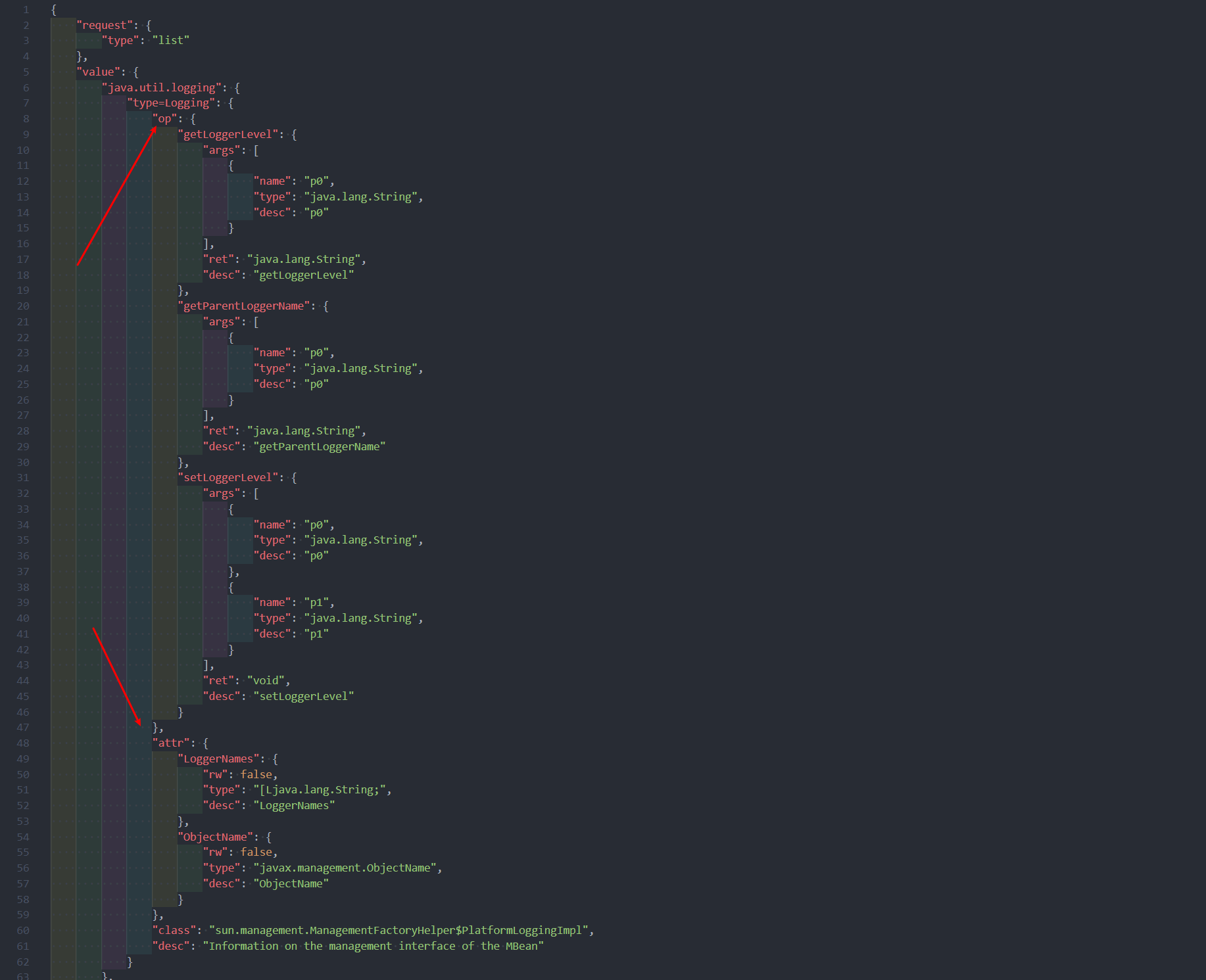Screen dimensions: 1206x980
Task: Place cursor on "java.util.logging" key
Action: point(162,88)
